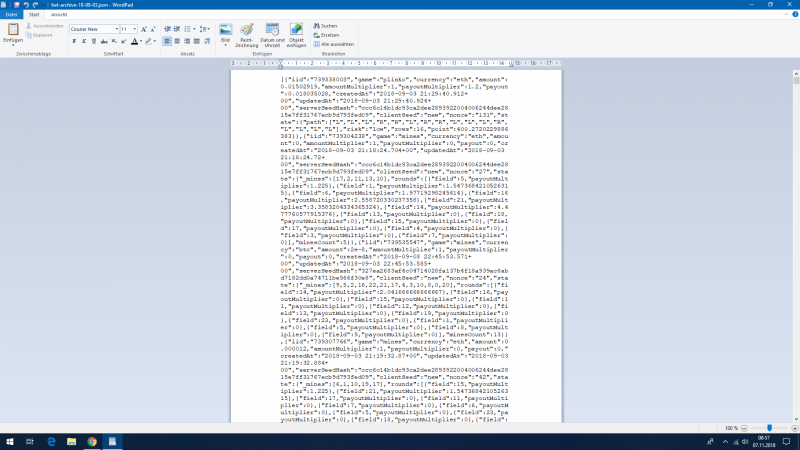Click the vertical scrollbar down arrow
Screen dimensions: 800x450
[x=796, y=419]
